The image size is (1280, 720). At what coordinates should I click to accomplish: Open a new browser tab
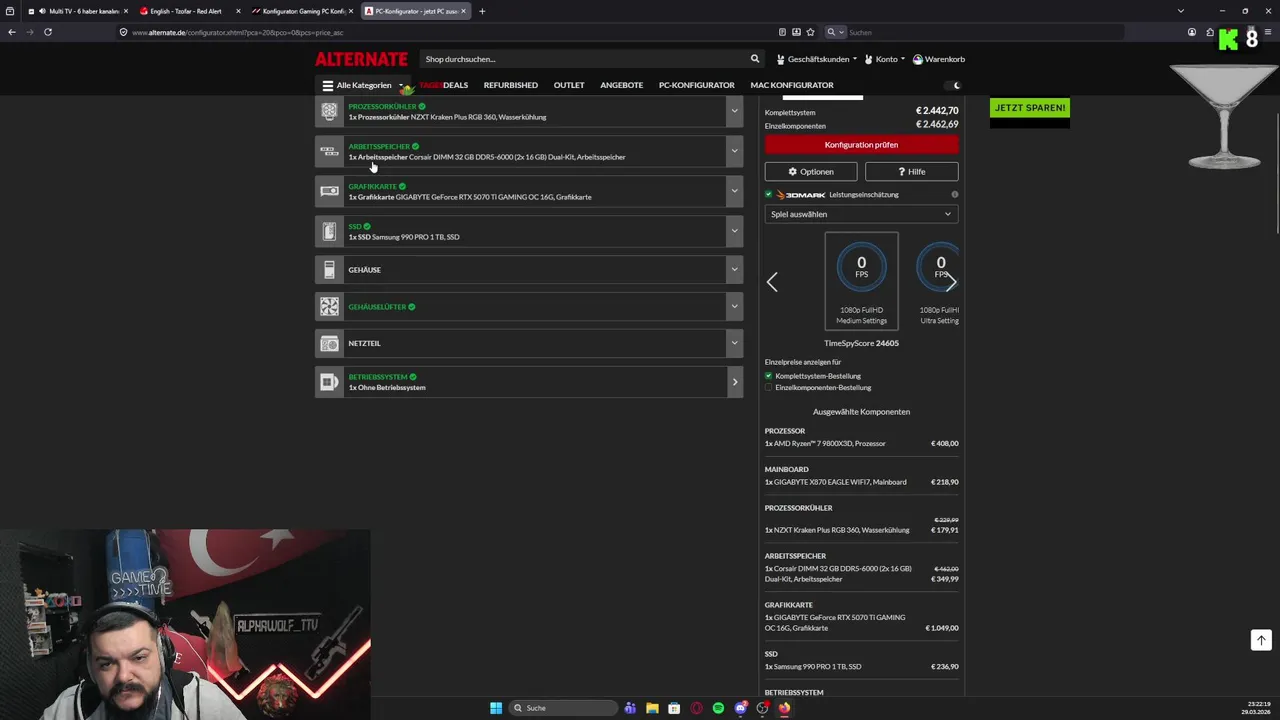coord(482,11)
